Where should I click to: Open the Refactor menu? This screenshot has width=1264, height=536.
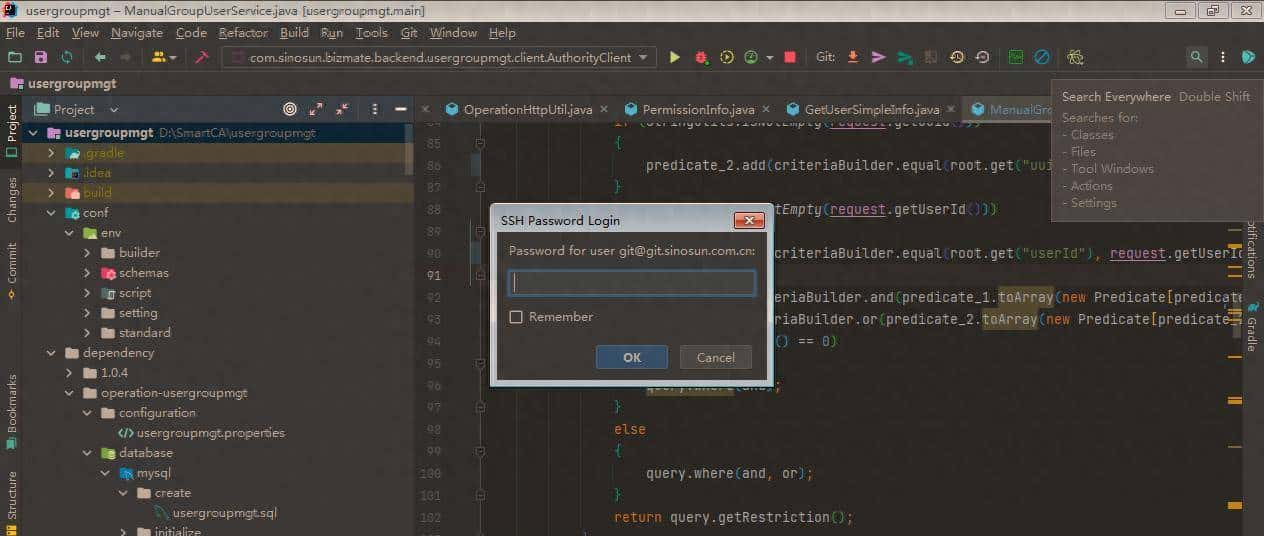tap(243, 32)
